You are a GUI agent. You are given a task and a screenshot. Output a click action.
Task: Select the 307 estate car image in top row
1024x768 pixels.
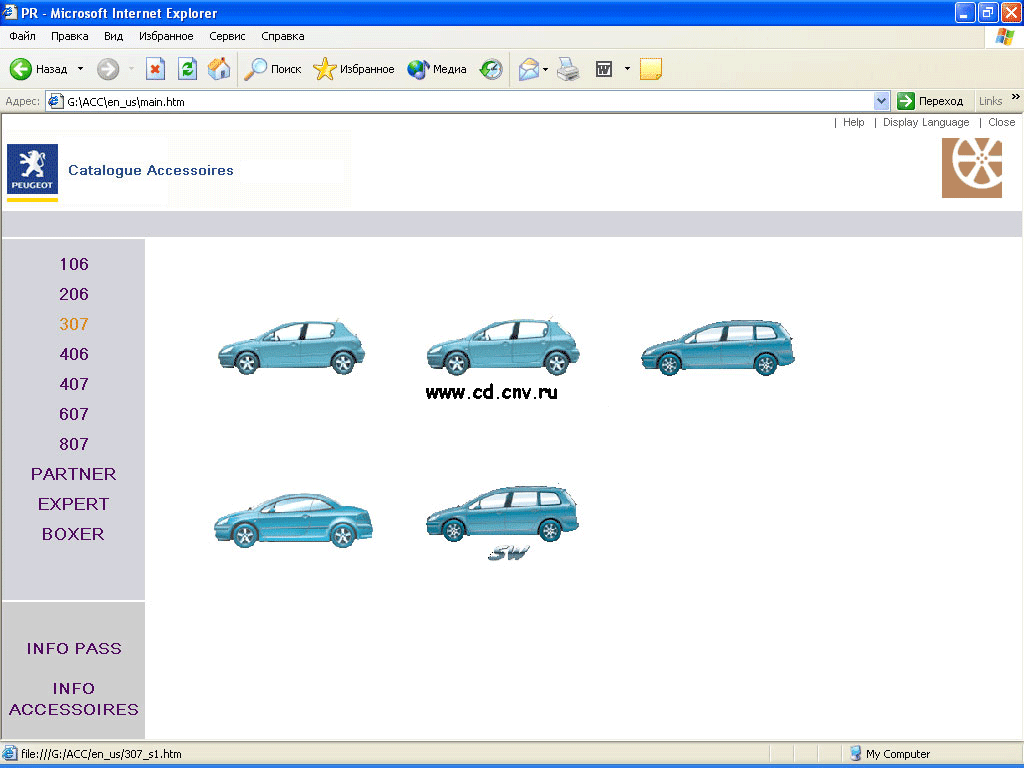(718, 347)
